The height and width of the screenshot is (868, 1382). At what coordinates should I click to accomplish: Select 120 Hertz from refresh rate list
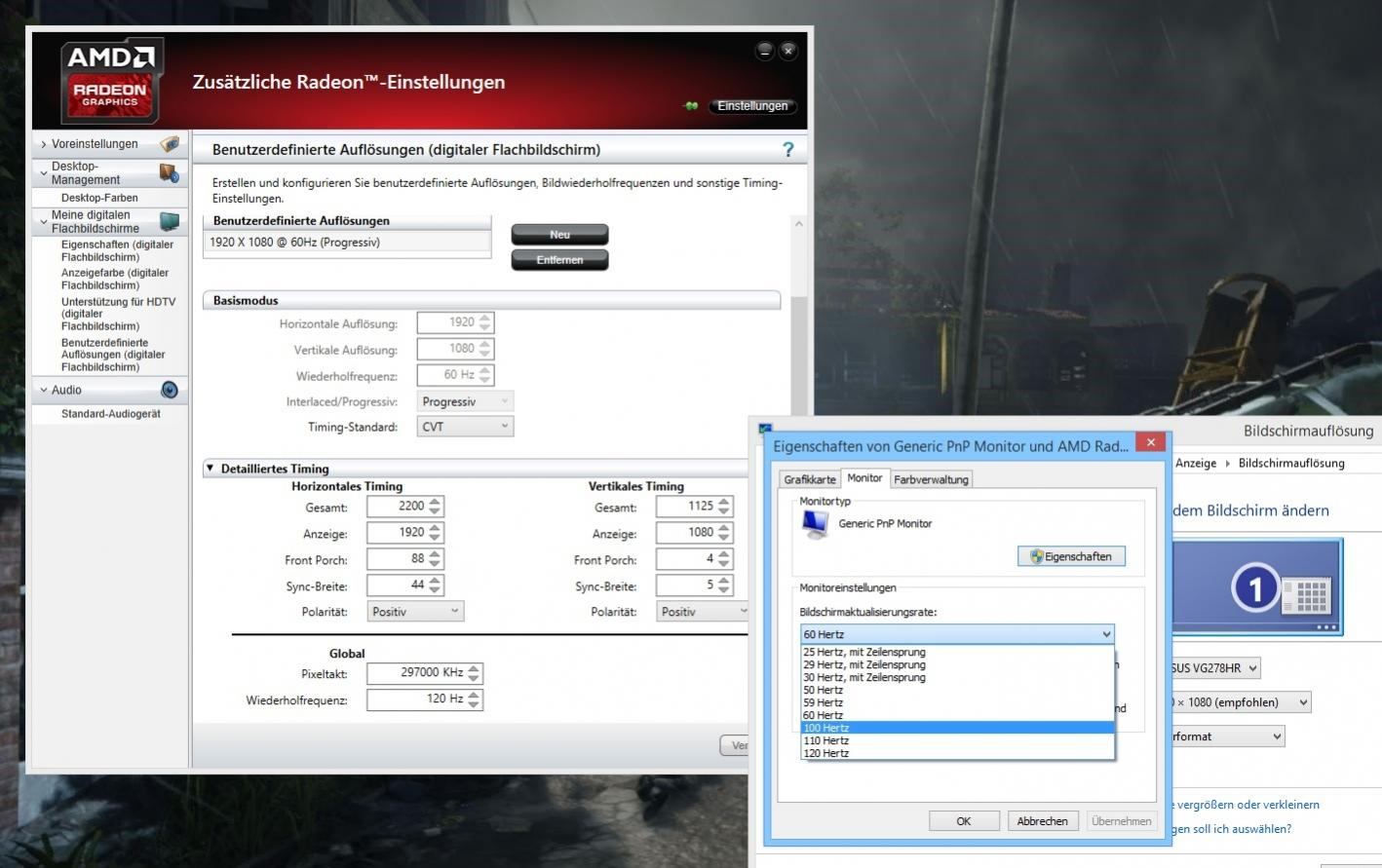pyautogui.click(x=957, y=753)
